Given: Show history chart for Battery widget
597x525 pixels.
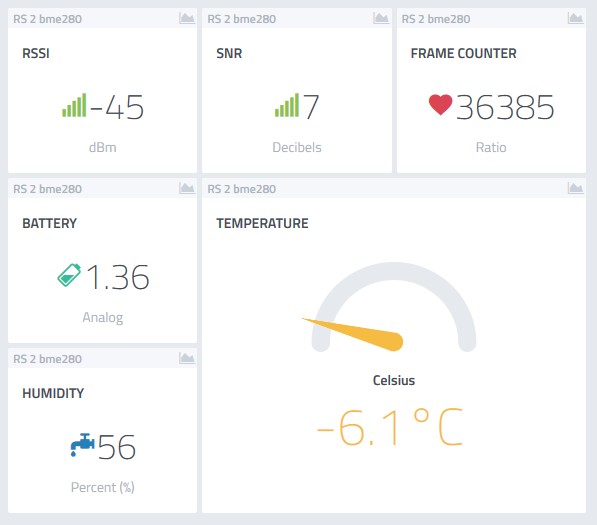Looking at the screenshot, I should pos(187,188).
